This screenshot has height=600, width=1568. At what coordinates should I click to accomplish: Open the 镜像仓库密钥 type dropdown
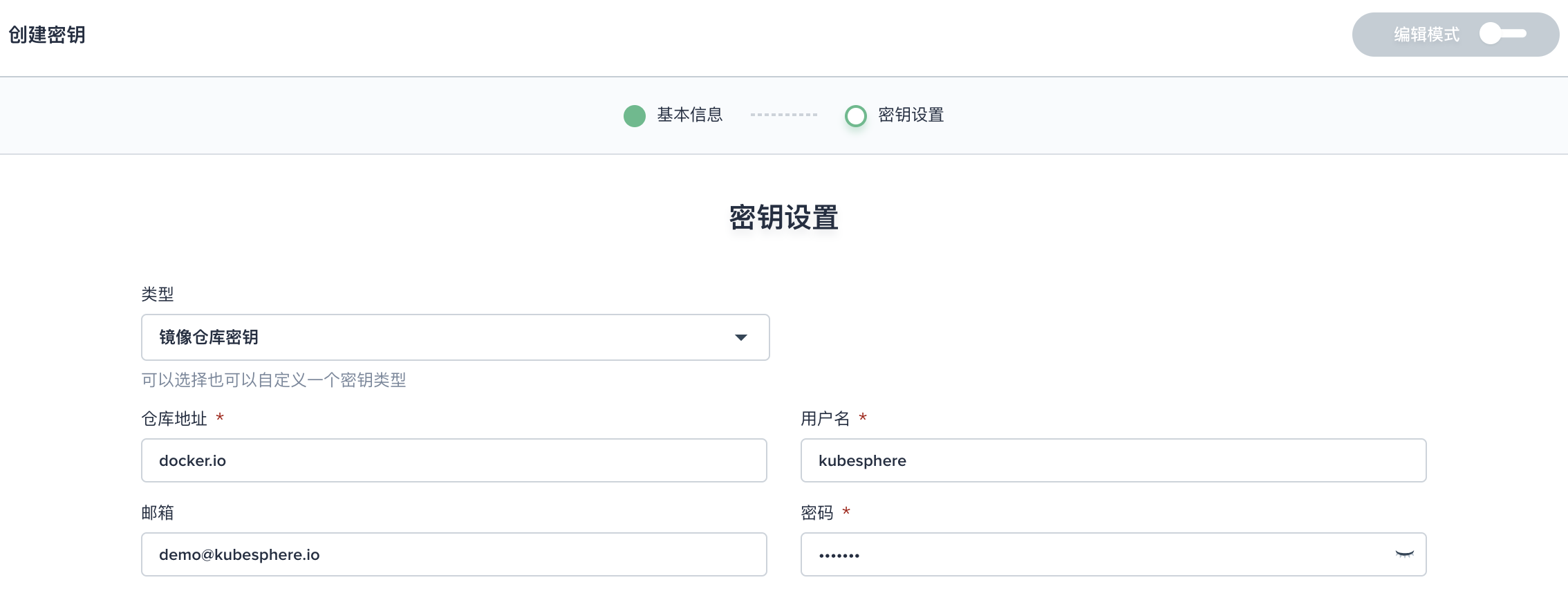442,337
